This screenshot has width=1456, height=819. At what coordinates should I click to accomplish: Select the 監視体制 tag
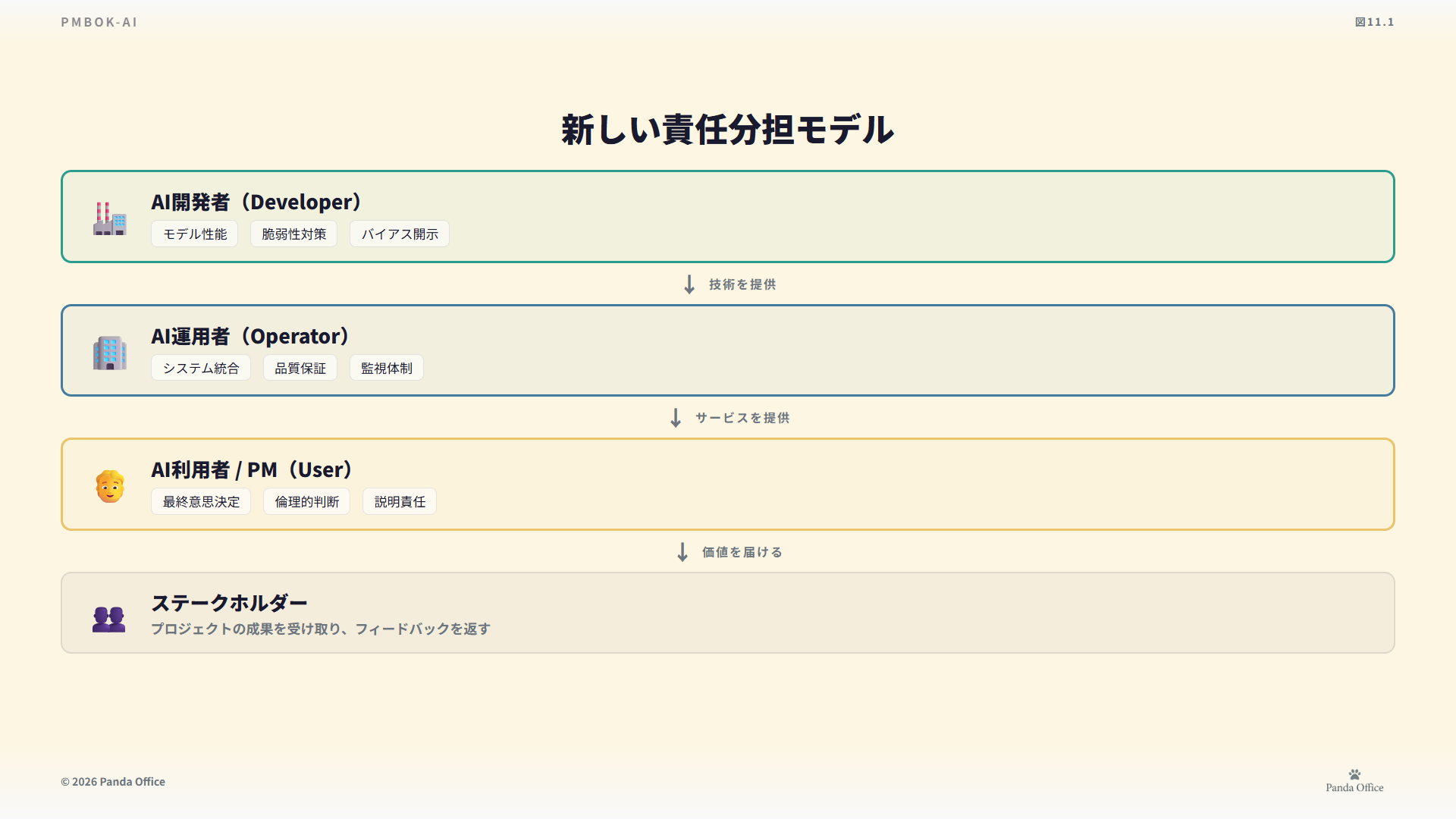tap(387, 368)
